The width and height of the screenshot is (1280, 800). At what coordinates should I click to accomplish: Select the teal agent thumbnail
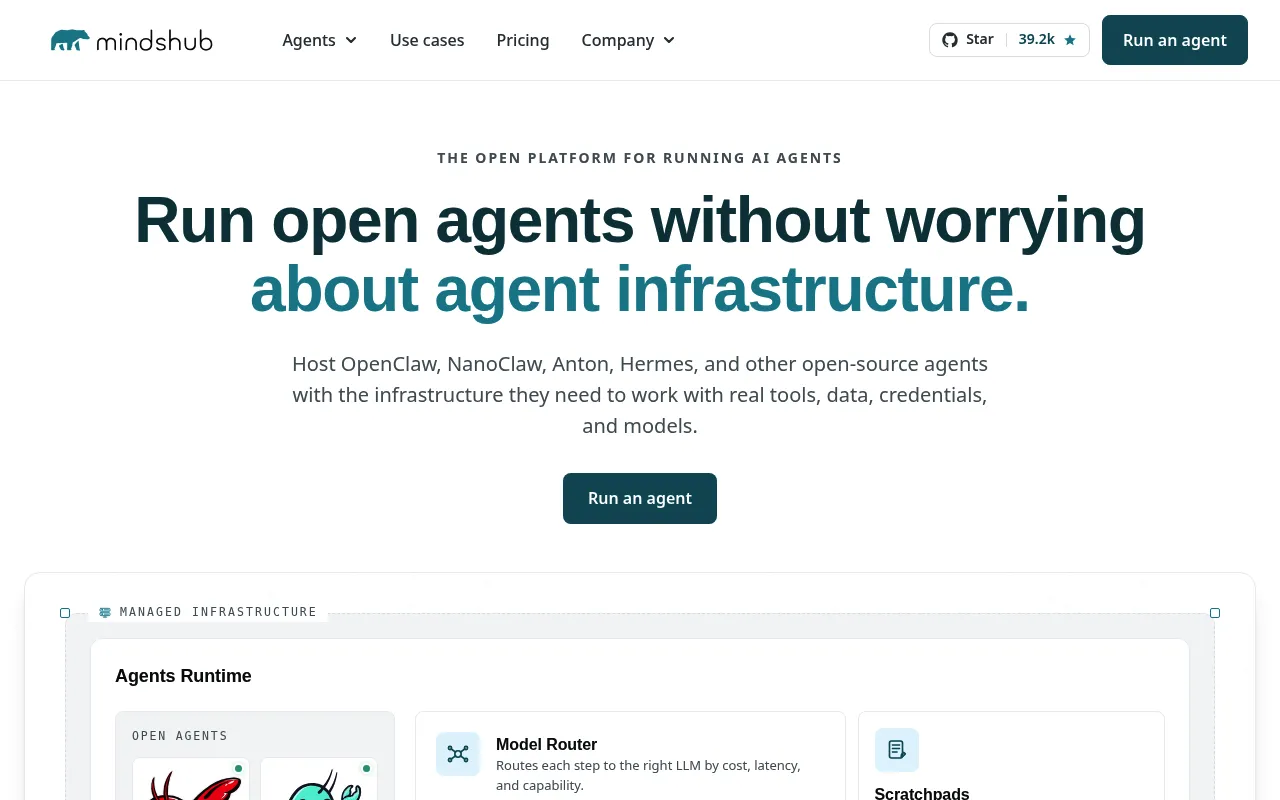[319, 779]
